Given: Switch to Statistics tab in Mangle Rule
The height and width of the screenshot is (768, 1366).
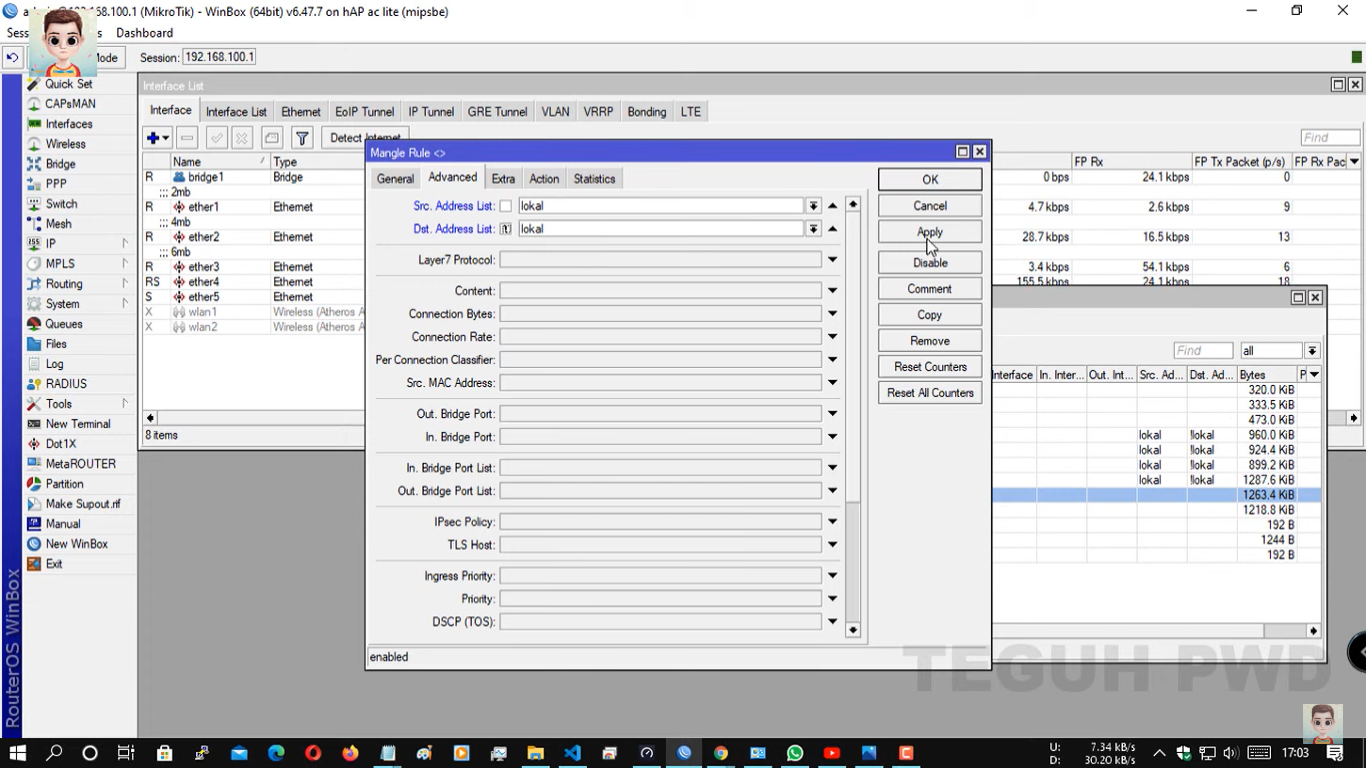Looking at the screenshot, I should (594, 179).
